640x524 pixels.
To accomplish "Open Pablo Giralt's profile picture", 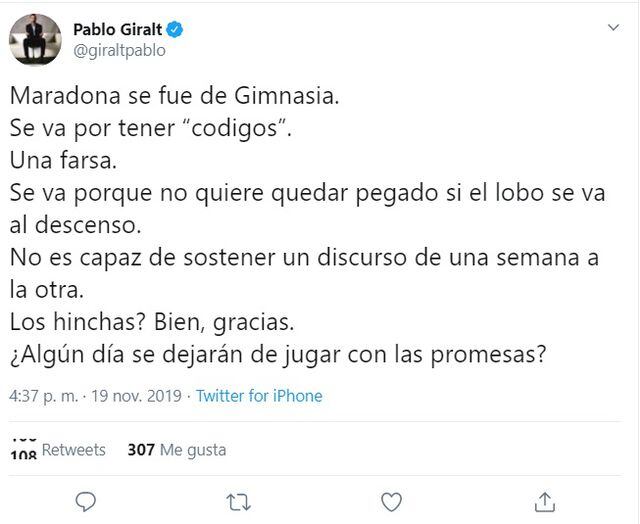I will (x=35, y=40).
